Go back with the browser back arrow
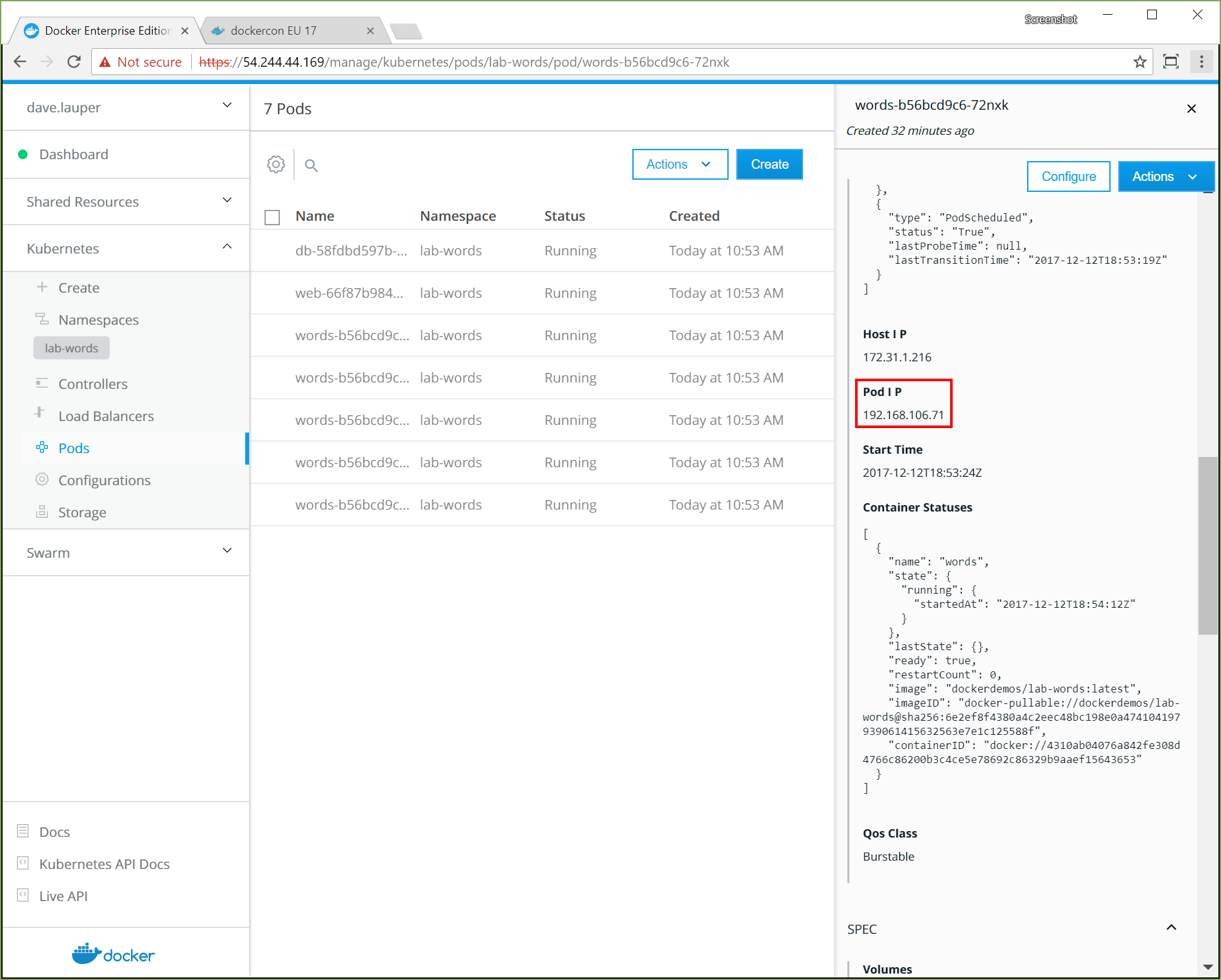The width and height of the screenshot is (1221, 980). coord(20,62)
